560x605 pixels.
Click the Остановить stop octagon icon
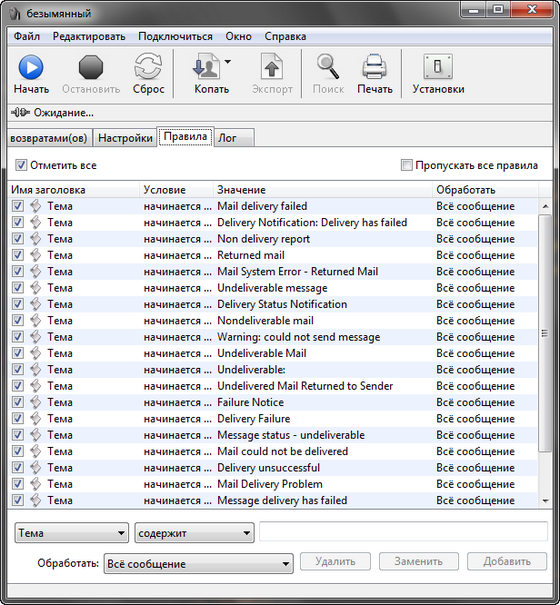pyautogui.click(x=91, y=68)
